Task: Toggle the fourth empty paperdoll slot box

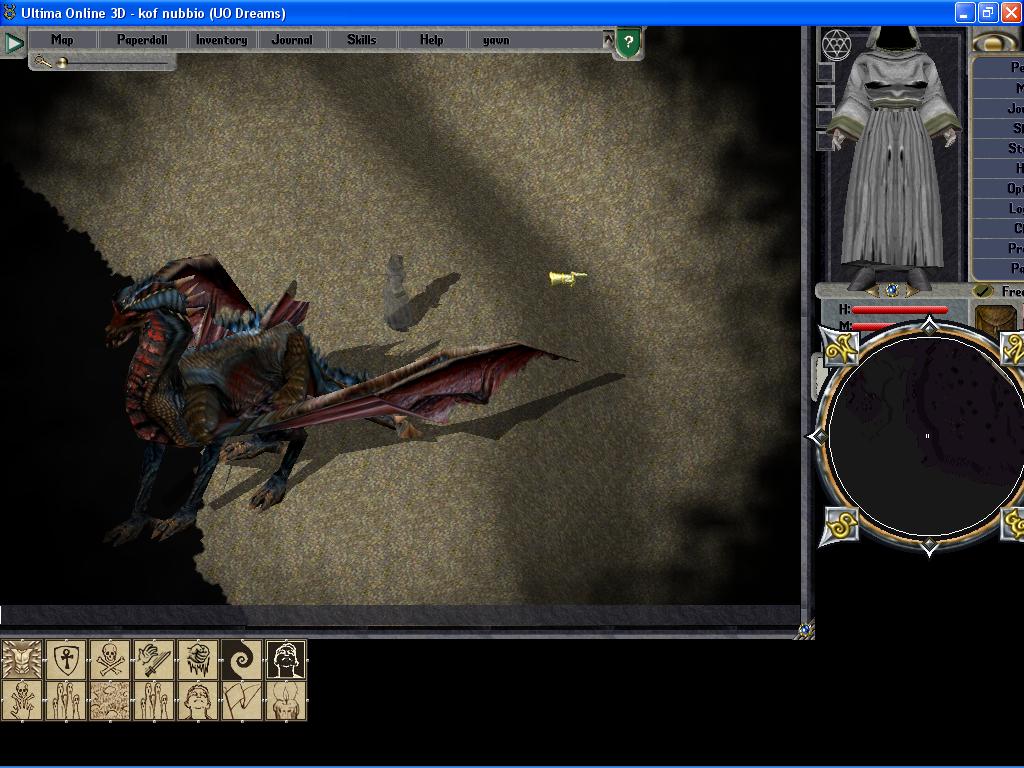Action: (825, 141)
